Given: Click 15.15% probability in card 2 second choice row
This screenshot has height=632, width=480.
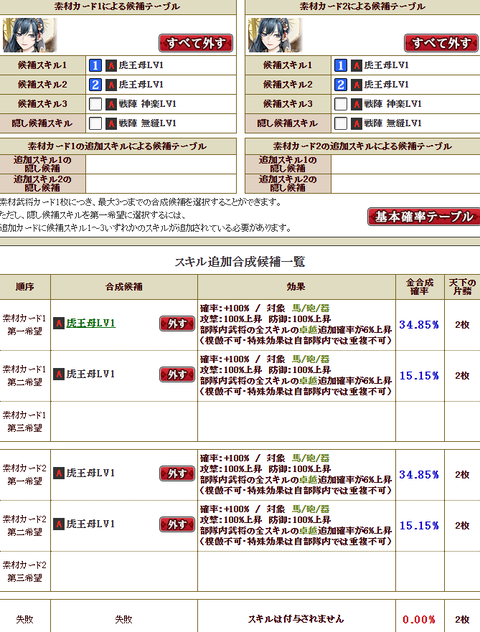Looking at the screenshot, I should (419, 525).
